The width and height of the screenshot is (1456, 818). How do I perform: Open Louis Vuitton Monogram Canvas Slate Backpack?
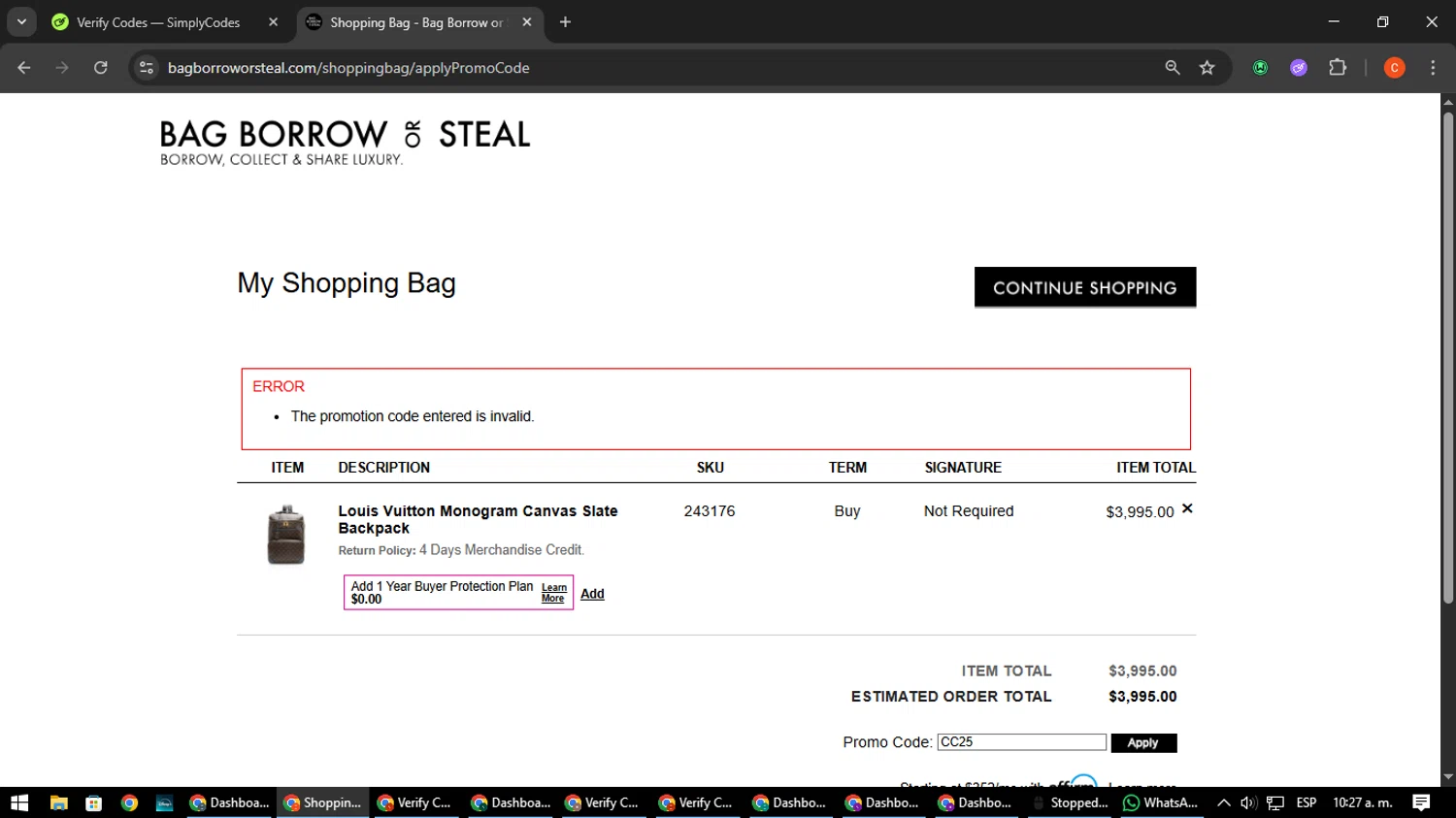(x=478, y=519)
